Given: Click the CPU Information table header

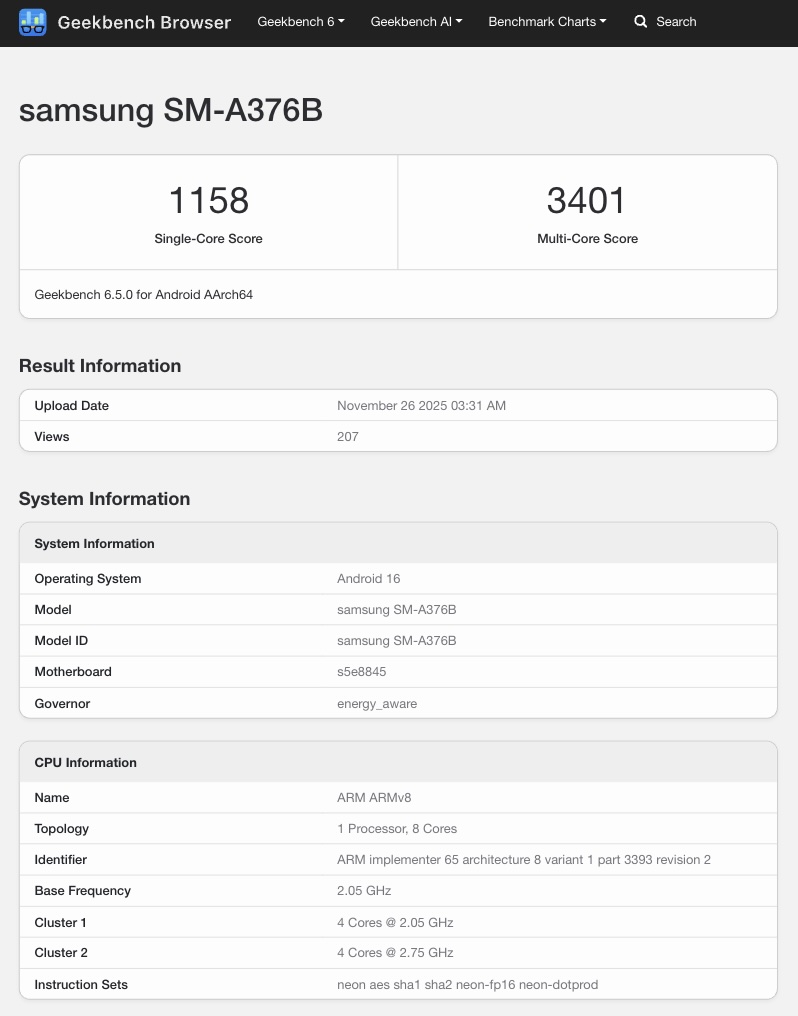Looking at the screenshot, I should click(86, 763).
